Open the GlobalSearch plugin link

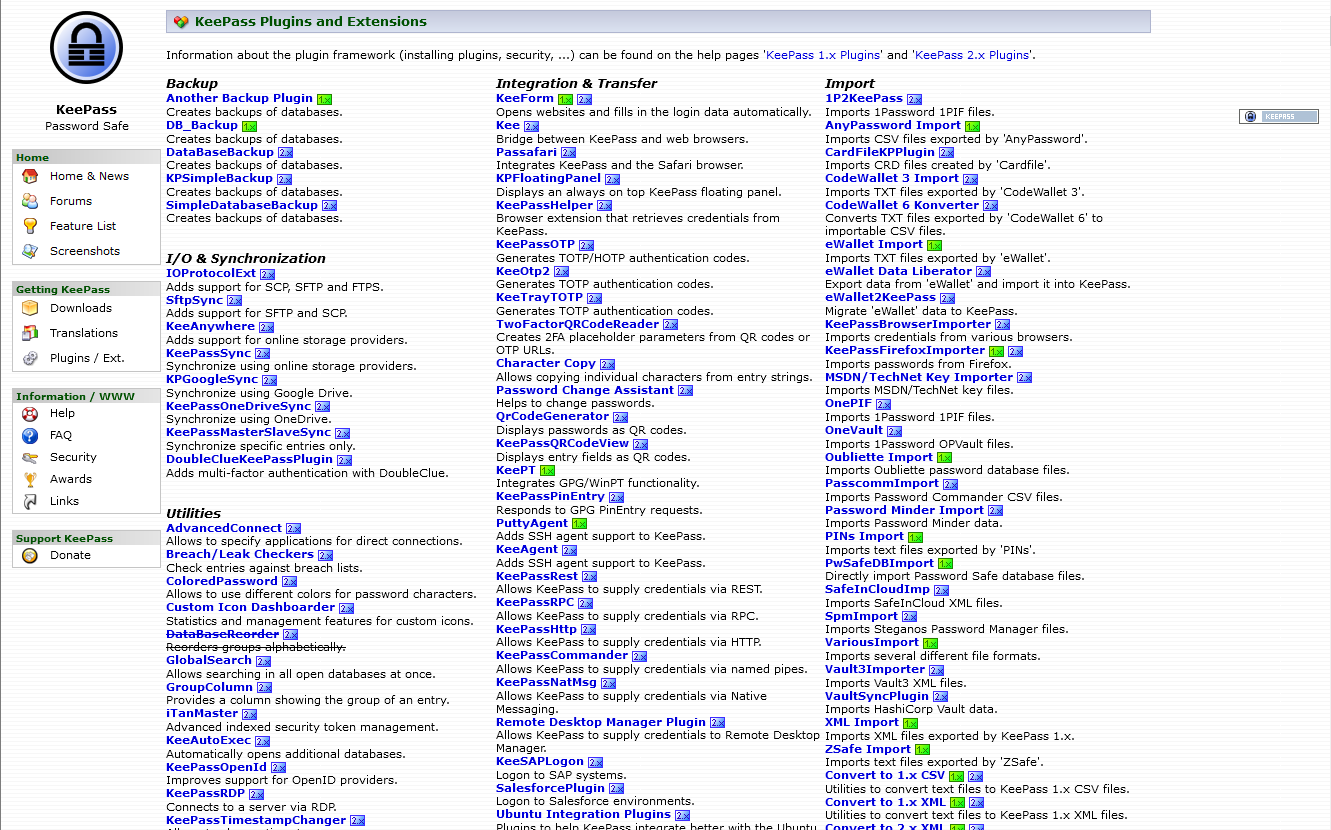point(209,660)
